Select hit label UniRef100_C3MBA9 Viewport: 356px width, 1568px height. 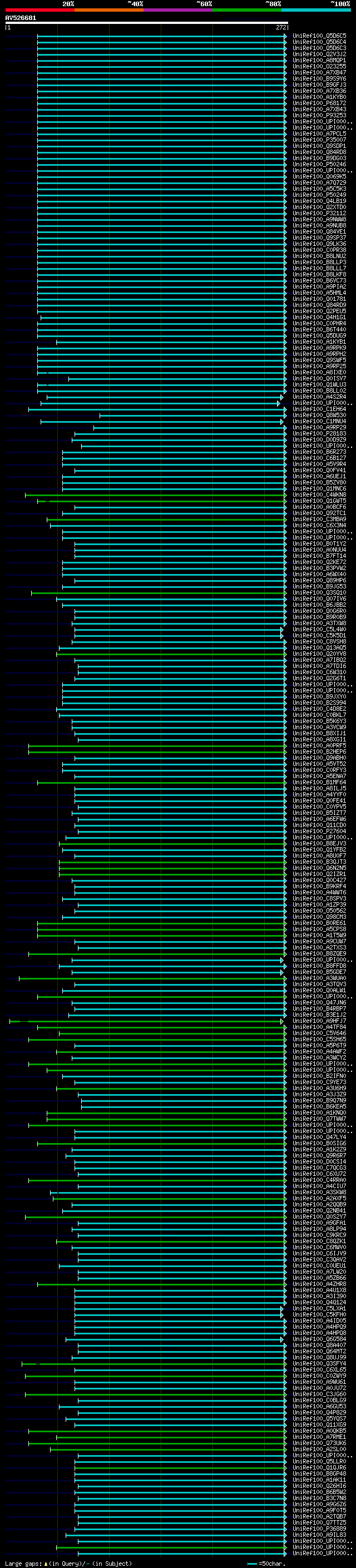[319, 519]
